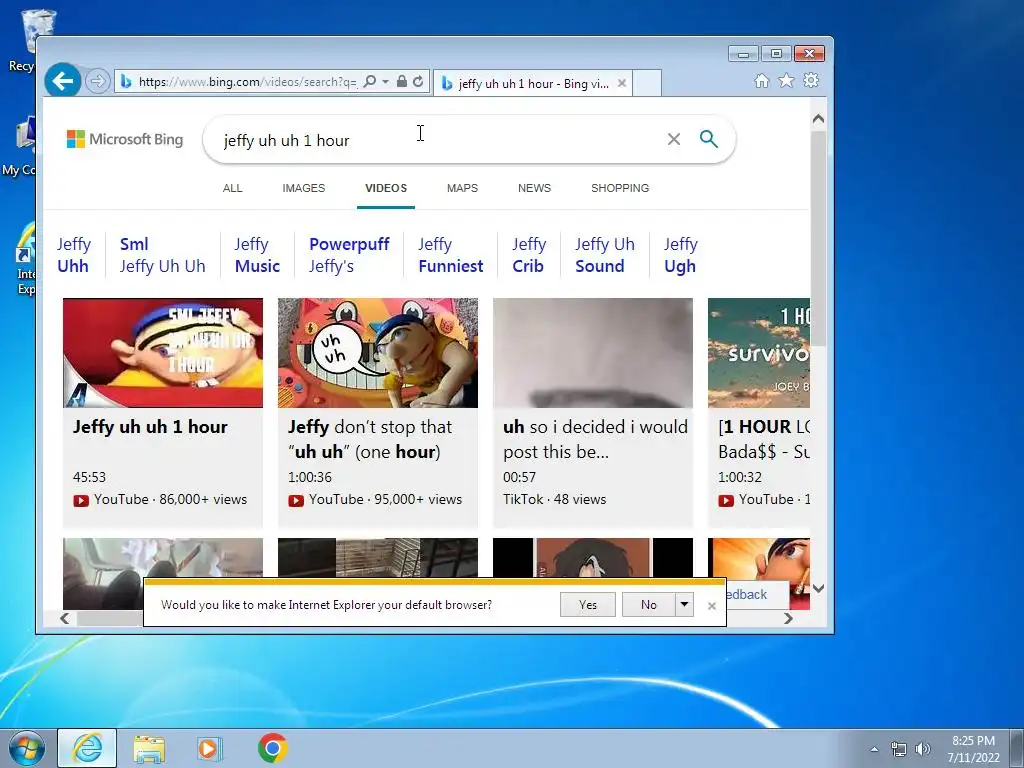Screen dimensions: 1024x768
Task: Click 'YouTube · 95,000+ views' source line
Action: tap(375, 500)
